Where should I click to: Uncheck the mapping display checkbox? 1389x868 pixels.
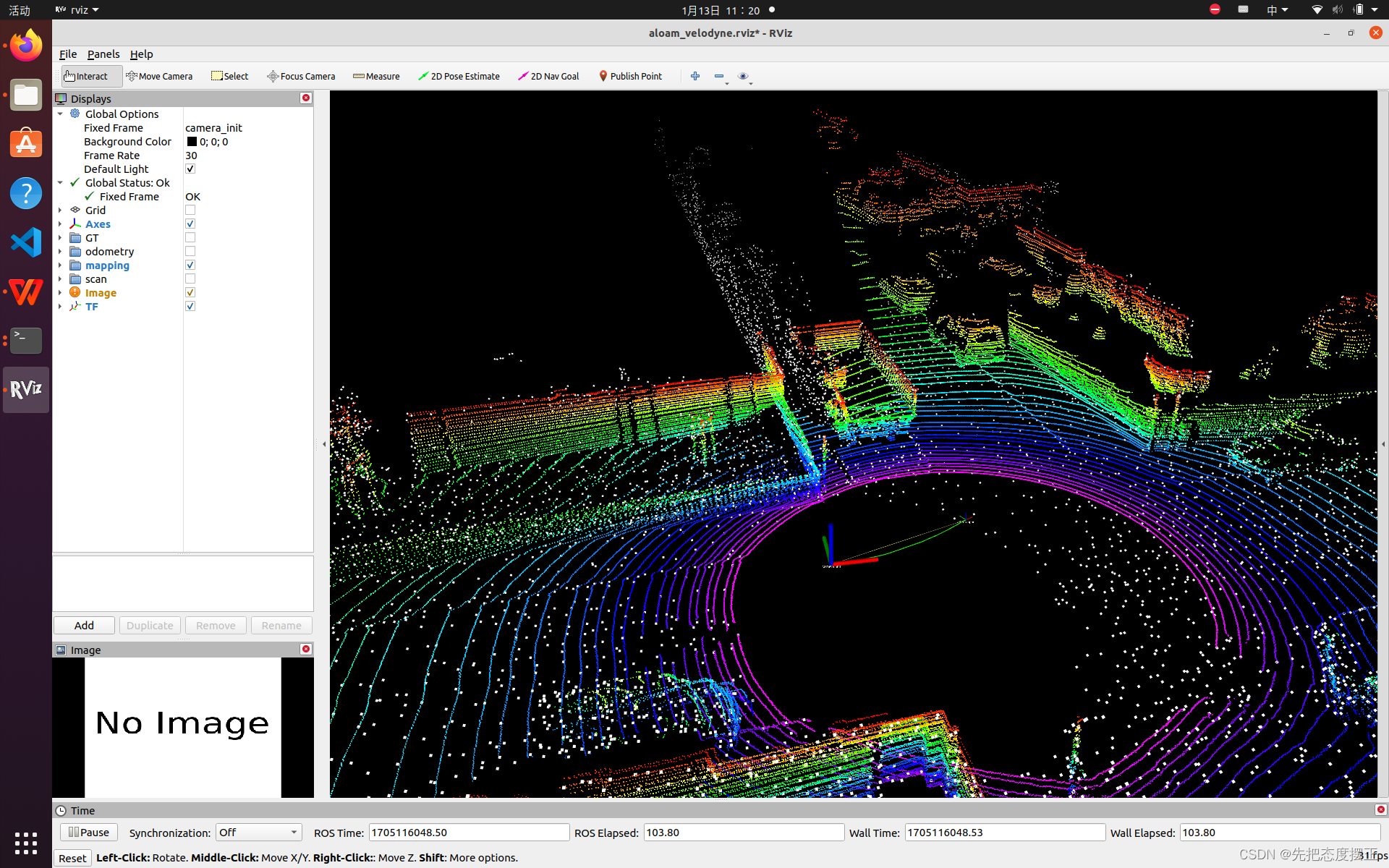[x=190, y=265]
